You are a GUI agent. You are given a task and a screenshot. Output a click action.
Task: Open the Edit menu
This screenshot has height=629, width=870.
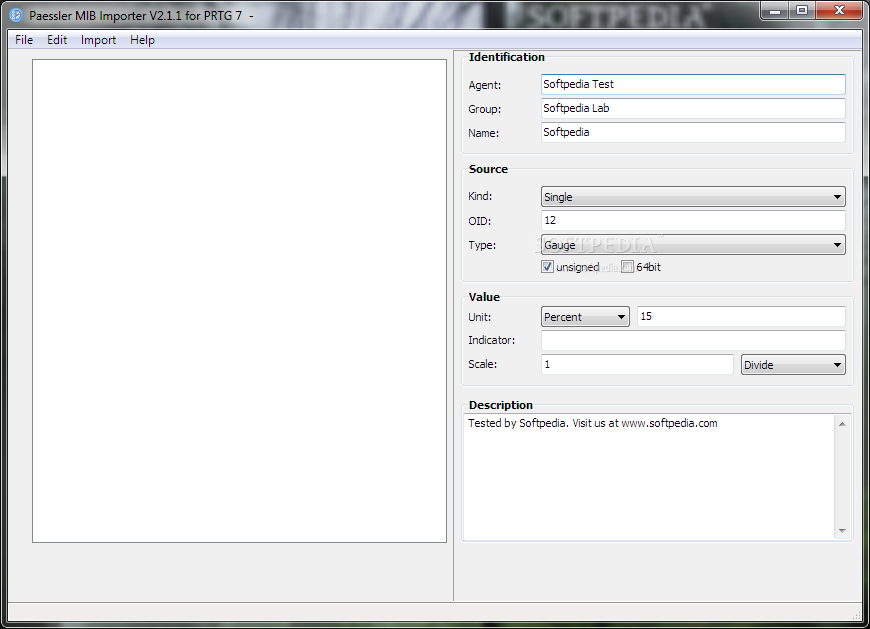pos(57,40)
